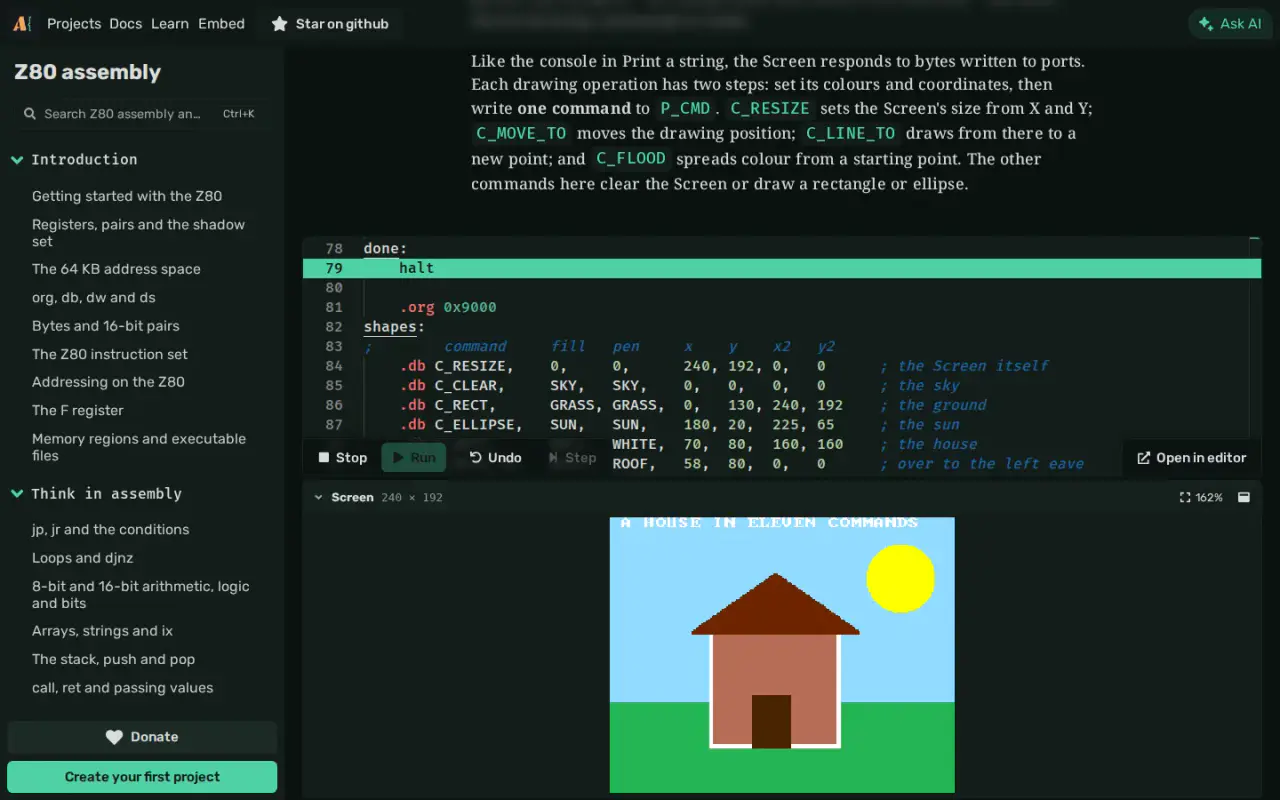
Task: Open The 64 KB address space page
Action: pyautogui.click(x=116, y=269)
